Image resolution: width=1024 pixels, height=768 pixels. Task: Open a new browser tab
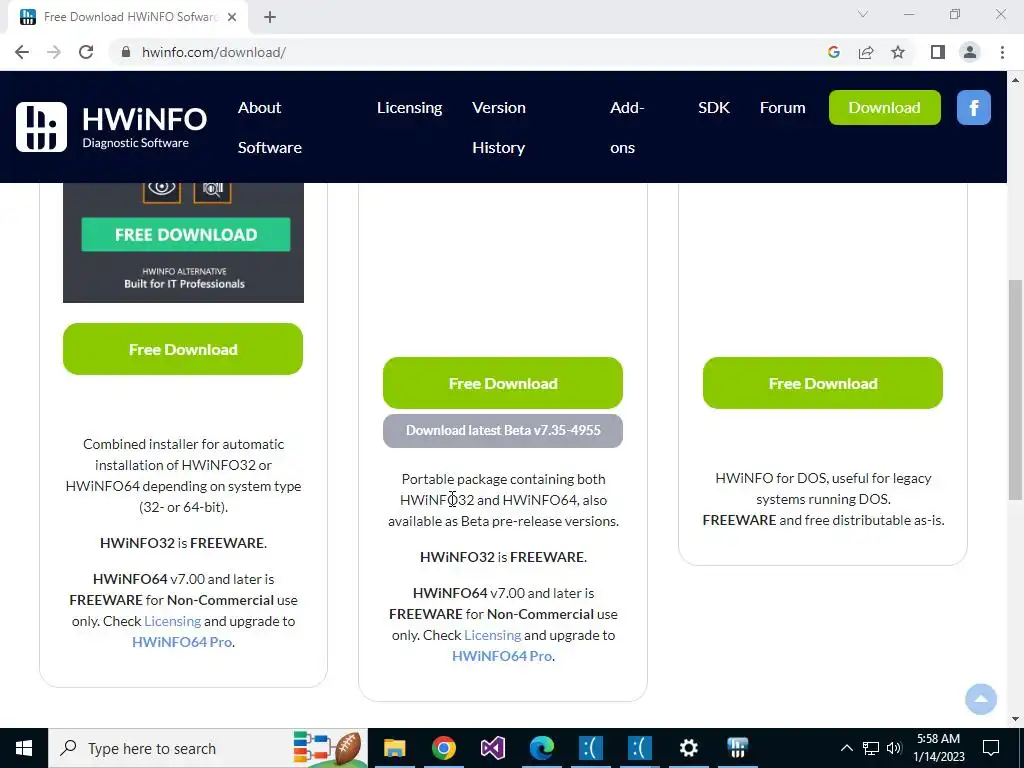pyautogui.click(x=270, y=17)
